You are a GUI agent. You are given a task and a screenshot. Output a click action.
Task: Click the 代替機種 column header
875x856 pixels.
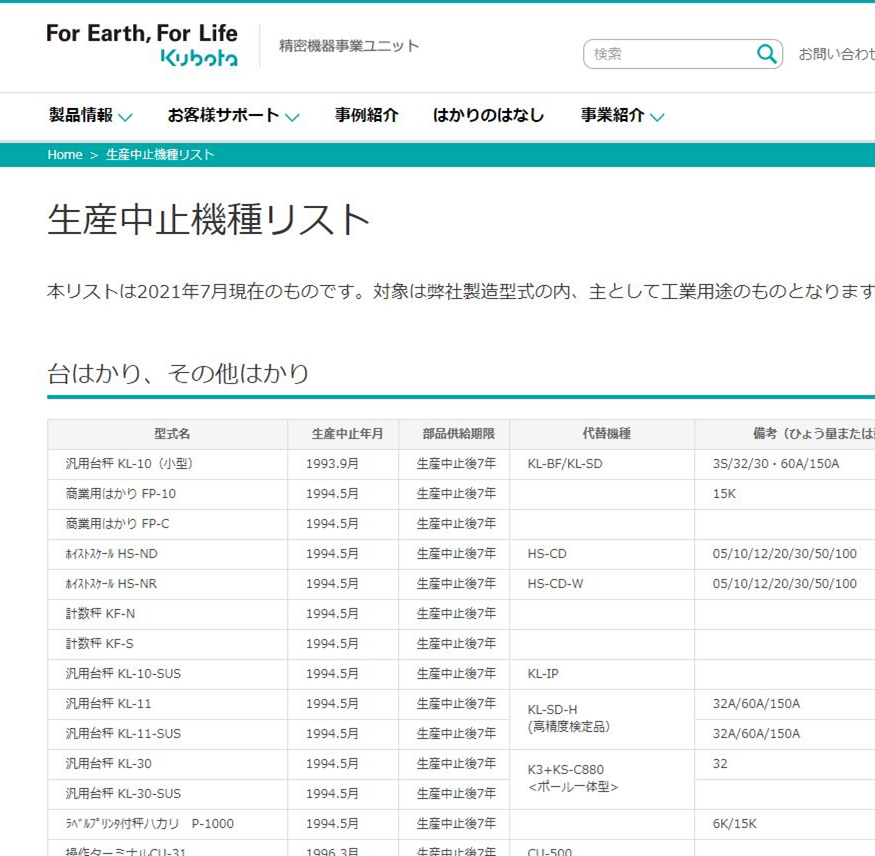coord(606,434)
